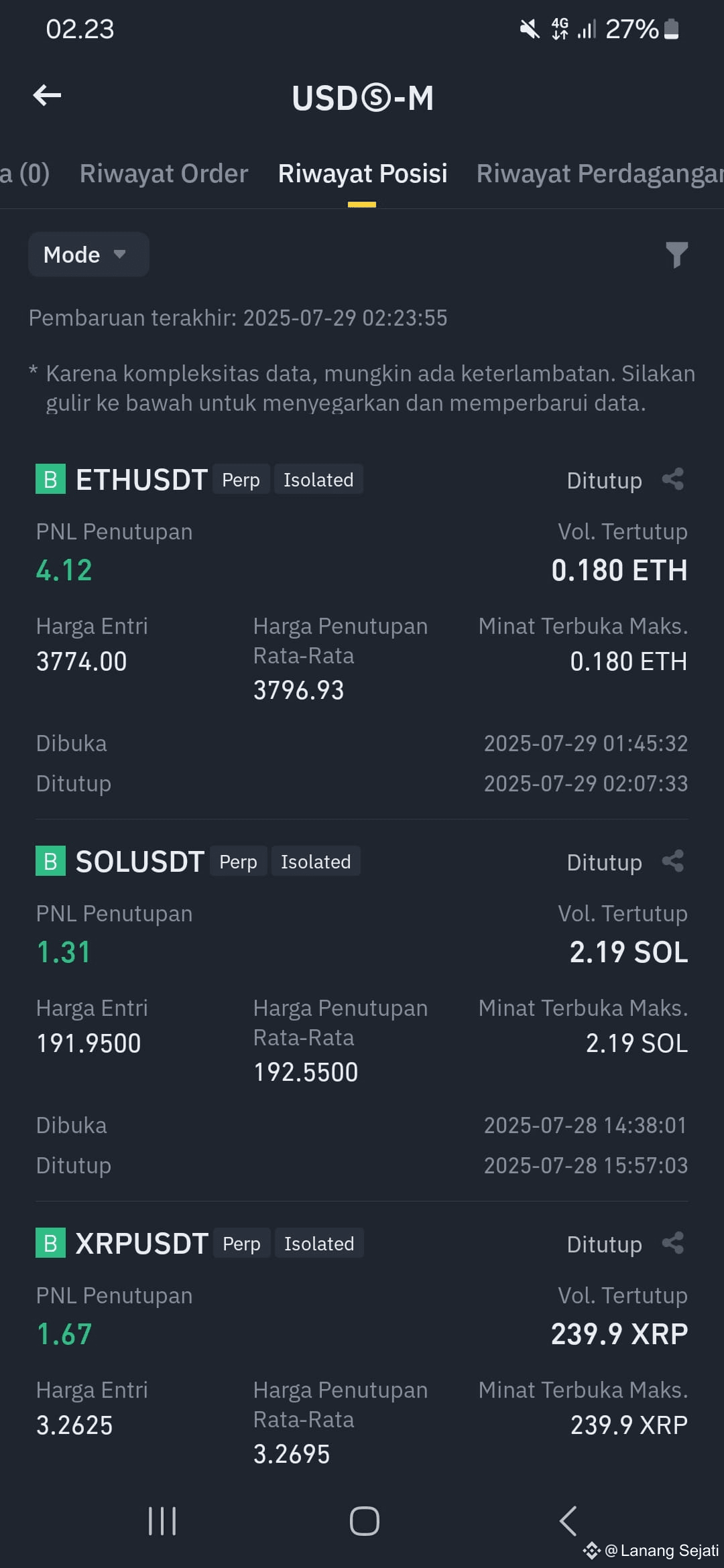The height and width of the screenshot is (1568, 724).
Task: Share the SOLUSDT closed position
Action: click(672, 861)
